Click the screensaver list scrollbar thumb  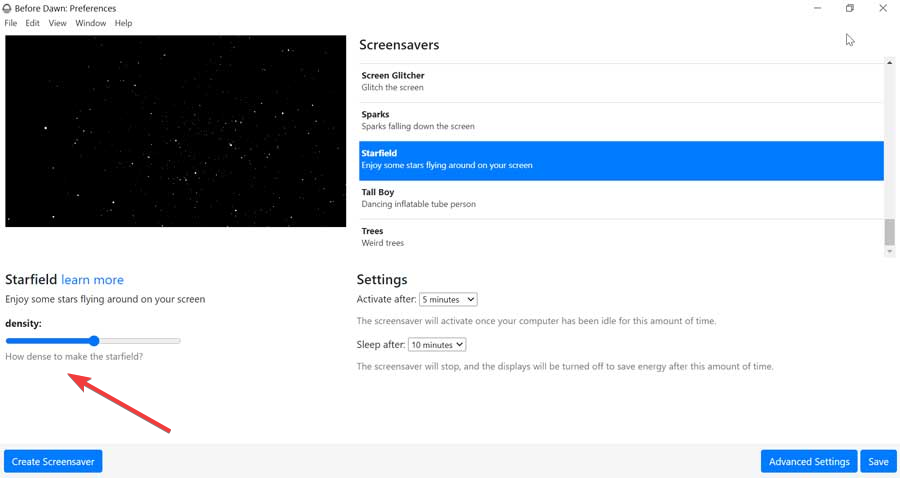(x=889, y=232)
